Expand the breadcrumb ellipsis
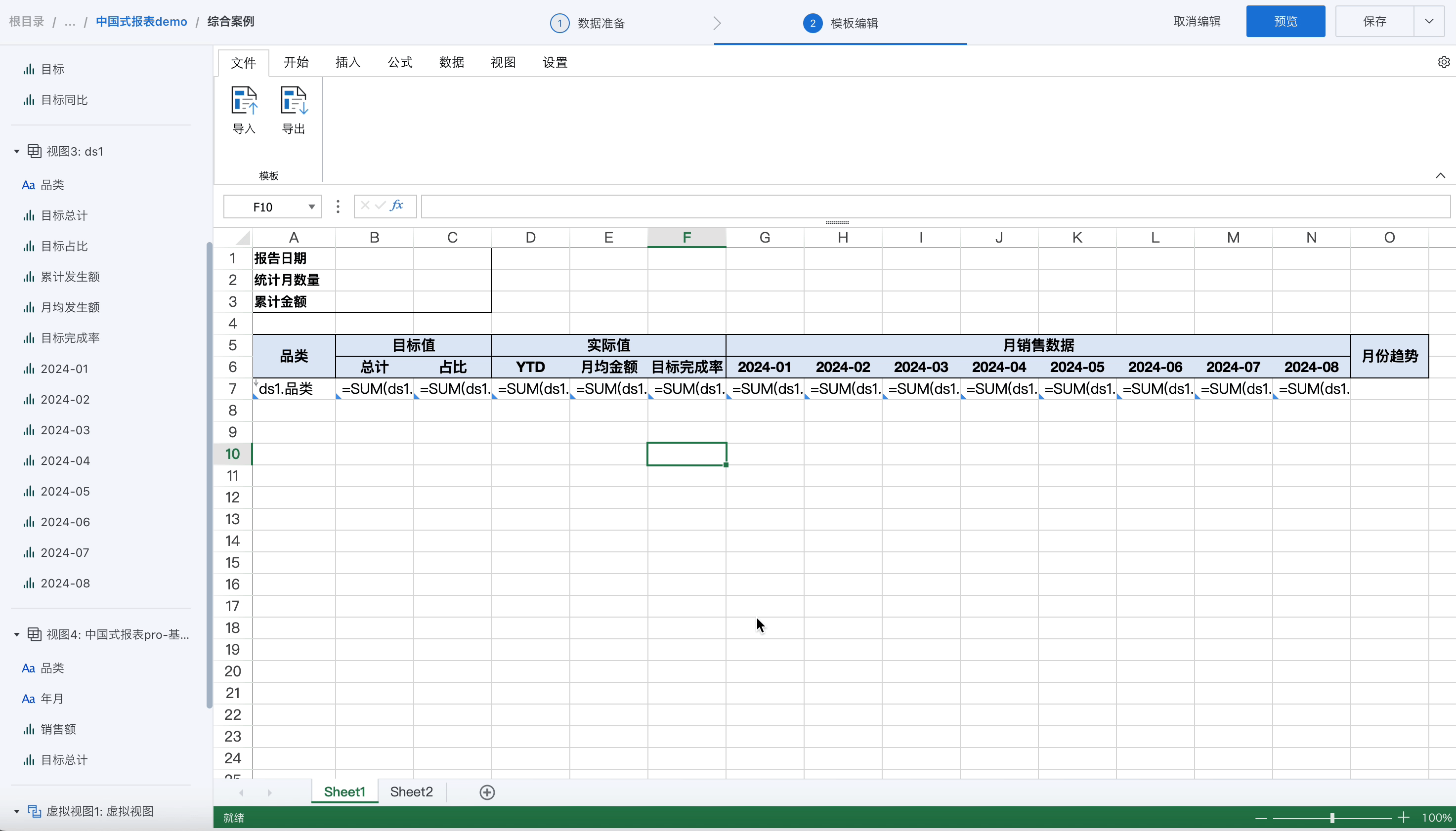 (70, 22)
